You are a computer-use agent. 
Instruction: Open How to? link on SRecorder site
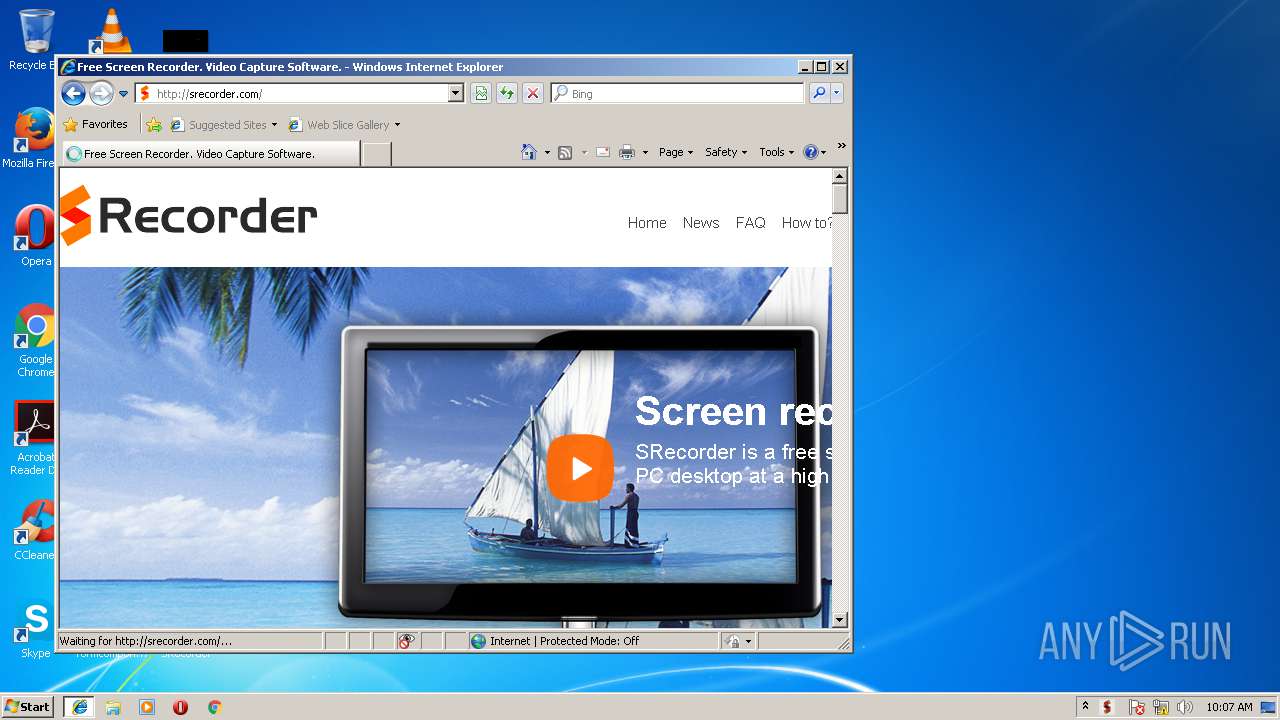[x=806, y=223]
